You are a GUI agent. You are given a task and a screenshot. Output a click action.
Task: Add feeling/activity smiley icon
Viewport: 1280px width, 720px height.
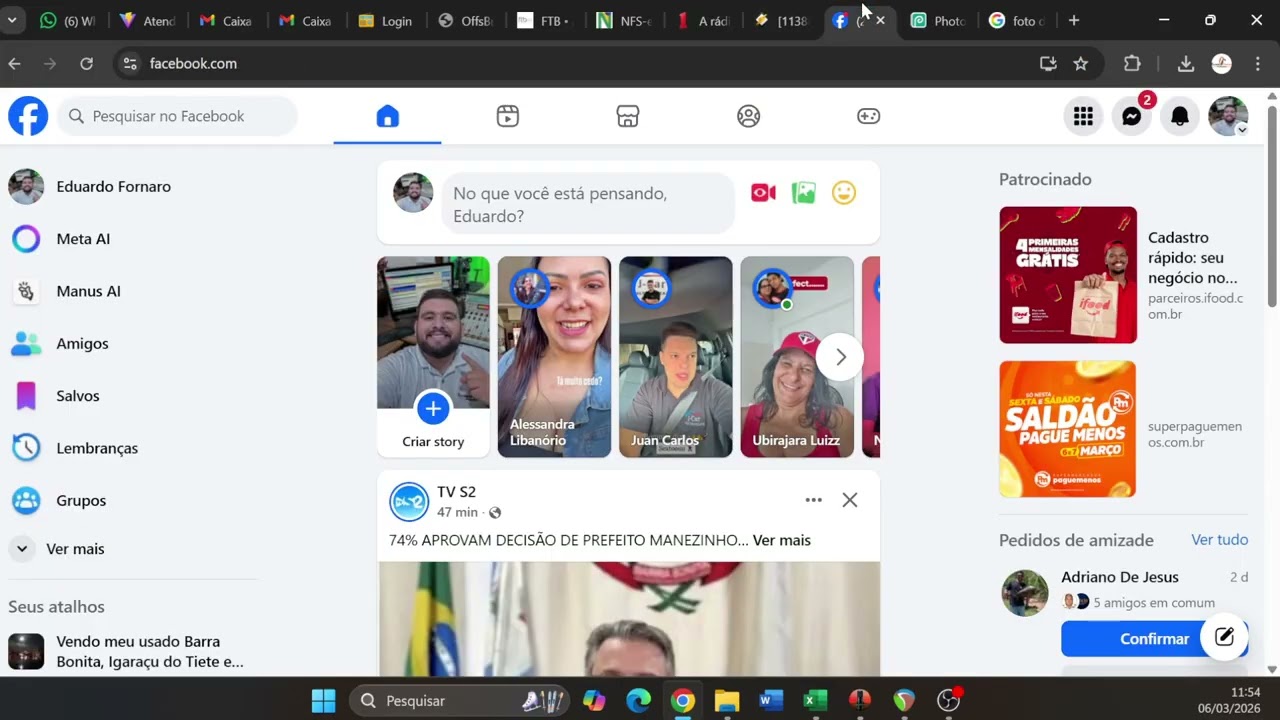point(844,193)
